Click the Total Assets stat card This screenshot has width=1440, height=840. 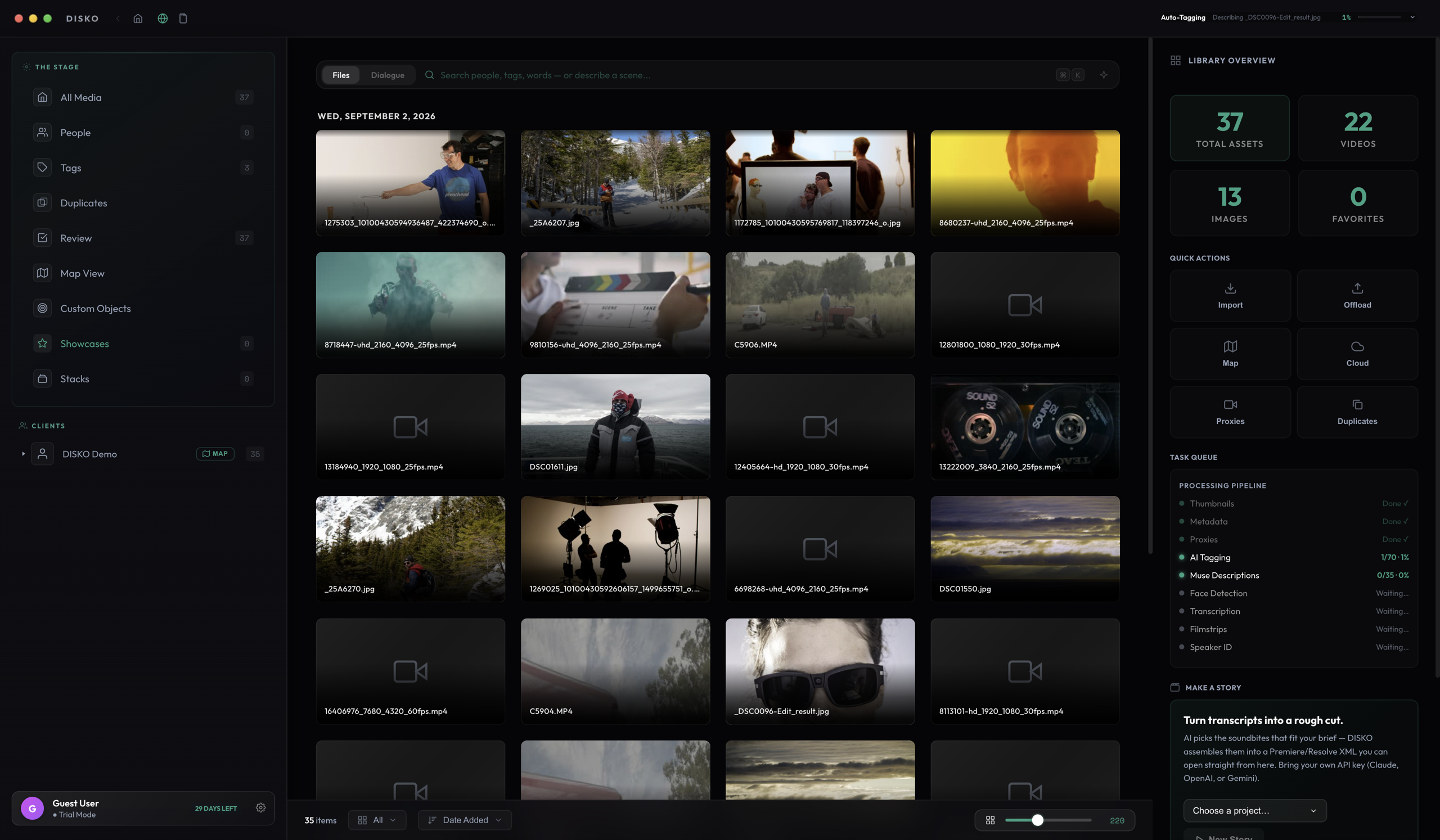1230,128
